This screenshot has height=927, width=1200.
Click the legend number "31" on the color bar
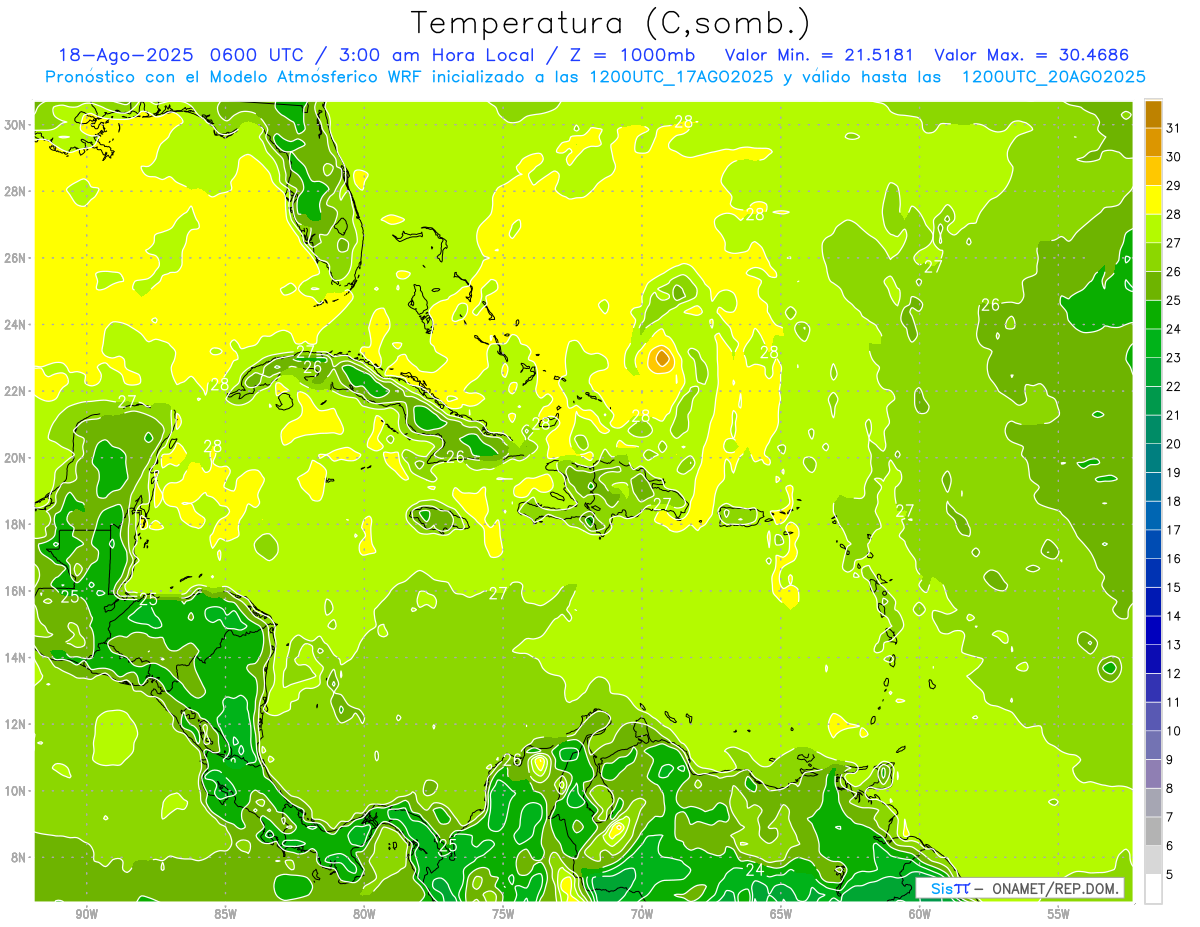tap(1174, 128)
